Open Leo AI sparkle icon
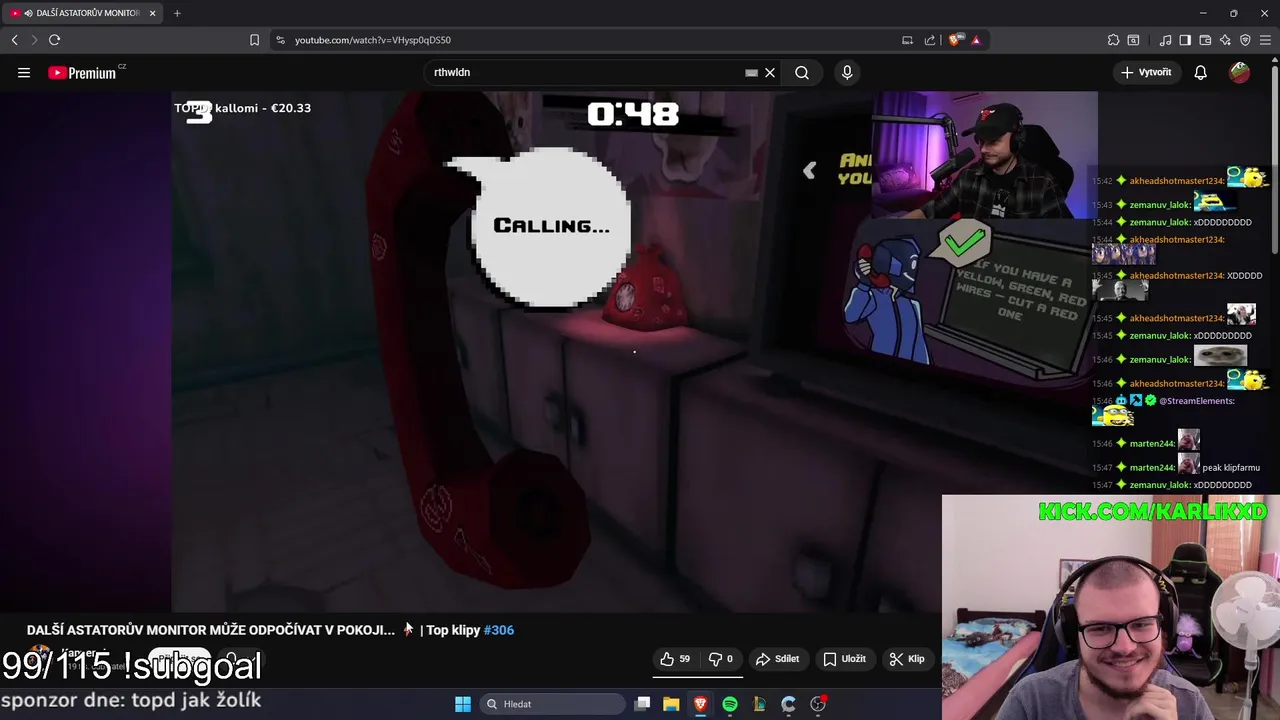The height and width of the screenshot is (720, 1280). click(x=1225, y=40)
